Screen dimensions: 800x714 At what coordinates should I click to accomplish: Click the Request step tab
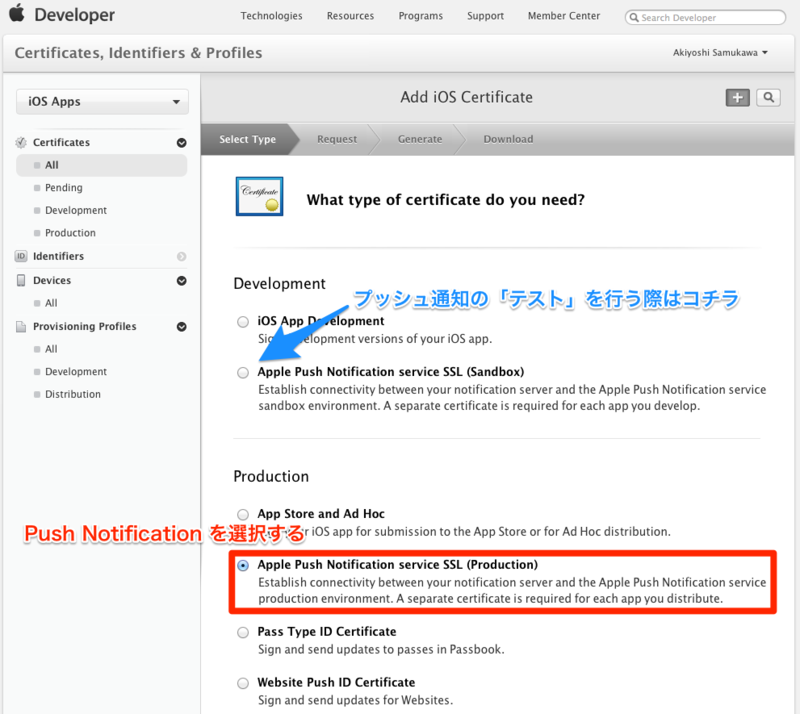click(x=337, y=139)
